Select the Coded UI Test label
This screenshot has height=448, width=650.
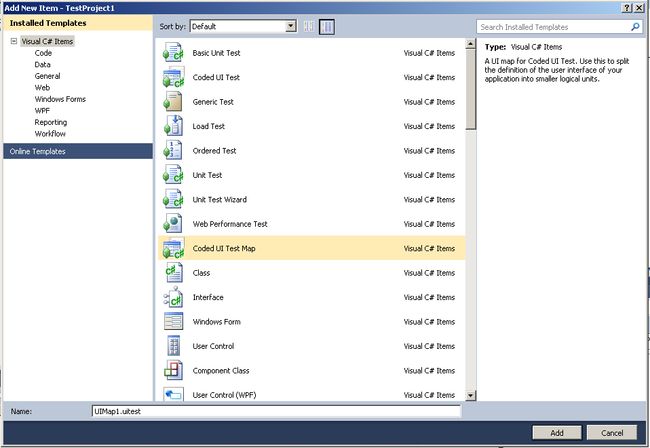[x=216, y=77]
